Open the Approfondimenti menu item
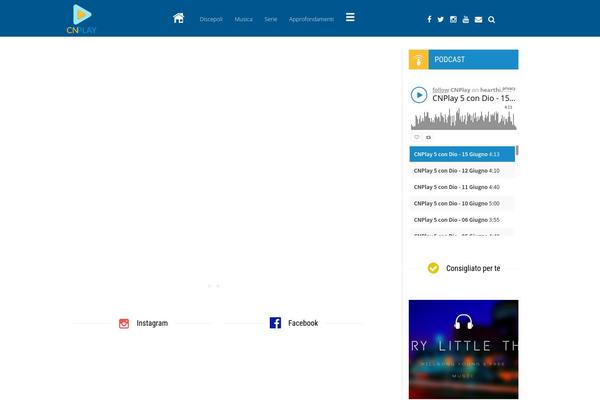This screenshot has height=400, width=600. [311, 19]
